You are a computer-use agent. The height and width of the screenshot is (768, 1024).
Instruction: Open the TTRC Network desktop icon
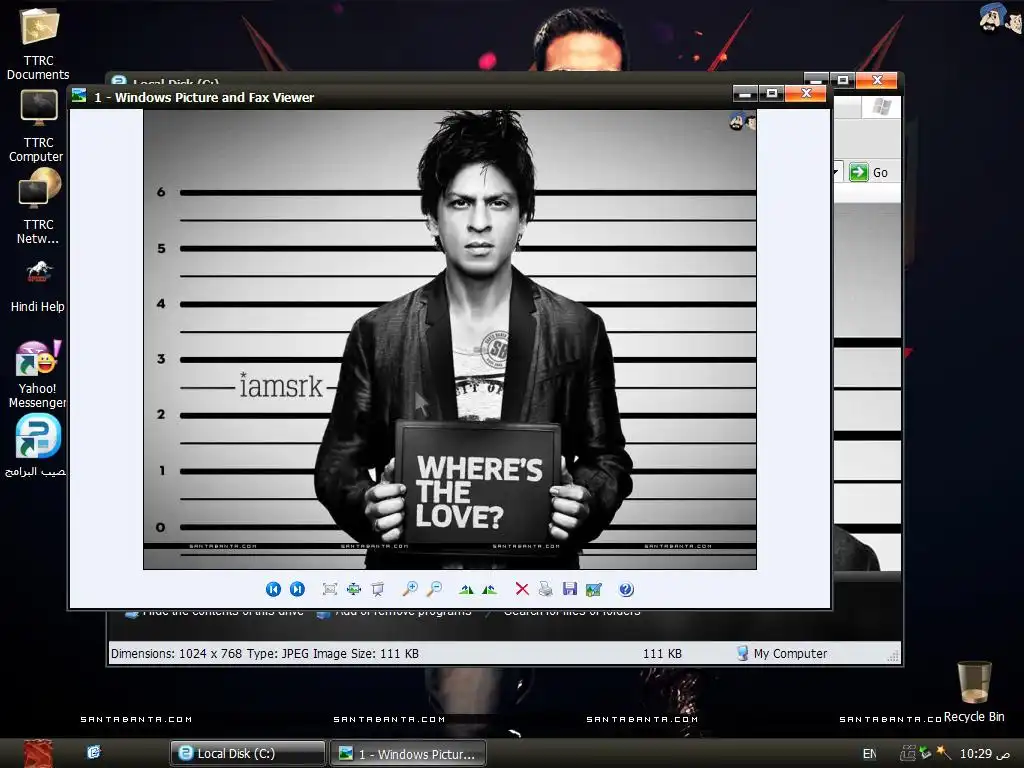coord(38,207)
